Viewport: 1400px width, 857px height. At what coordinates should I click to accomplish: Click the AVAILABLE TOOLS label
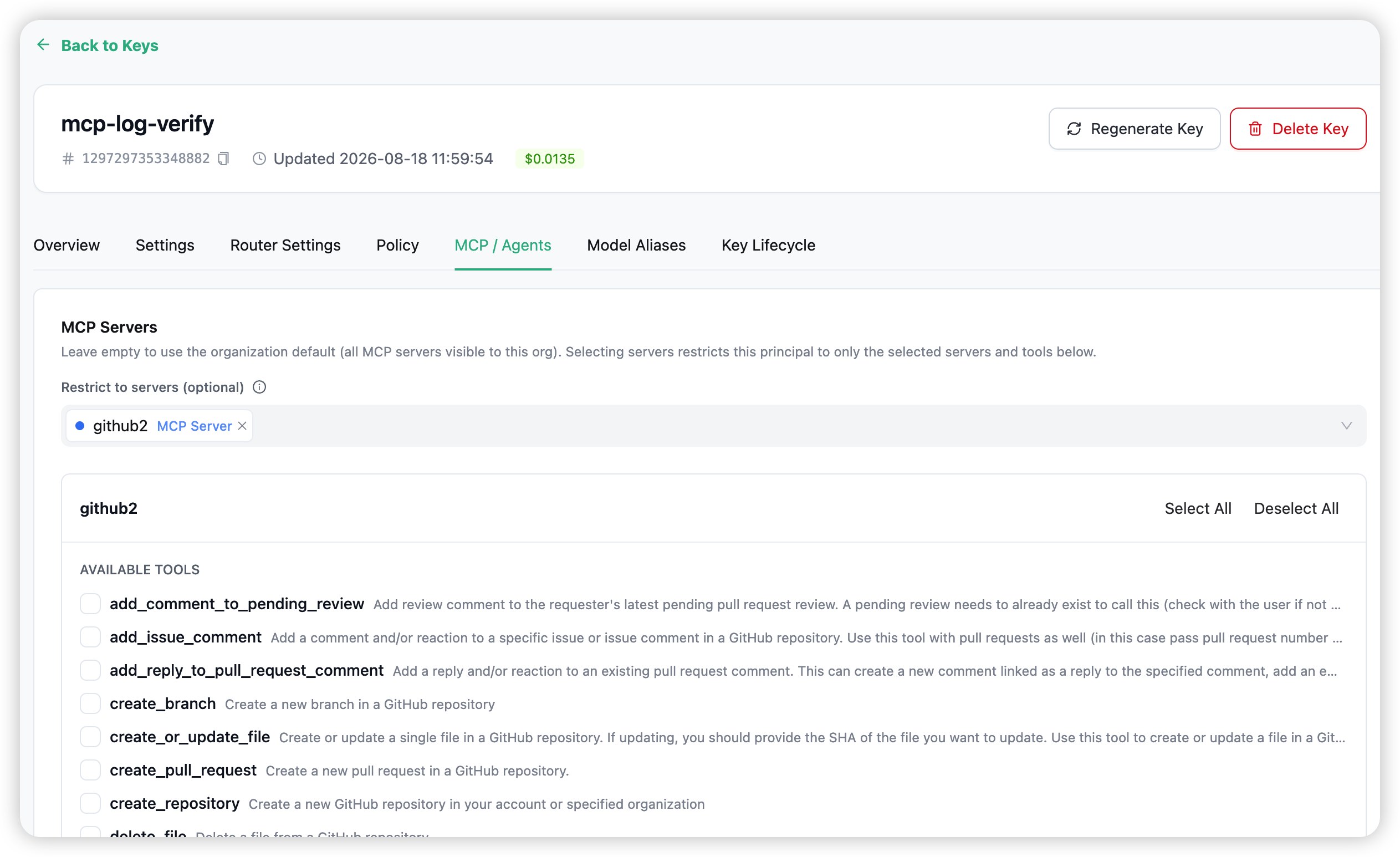(x=140, y=569)
